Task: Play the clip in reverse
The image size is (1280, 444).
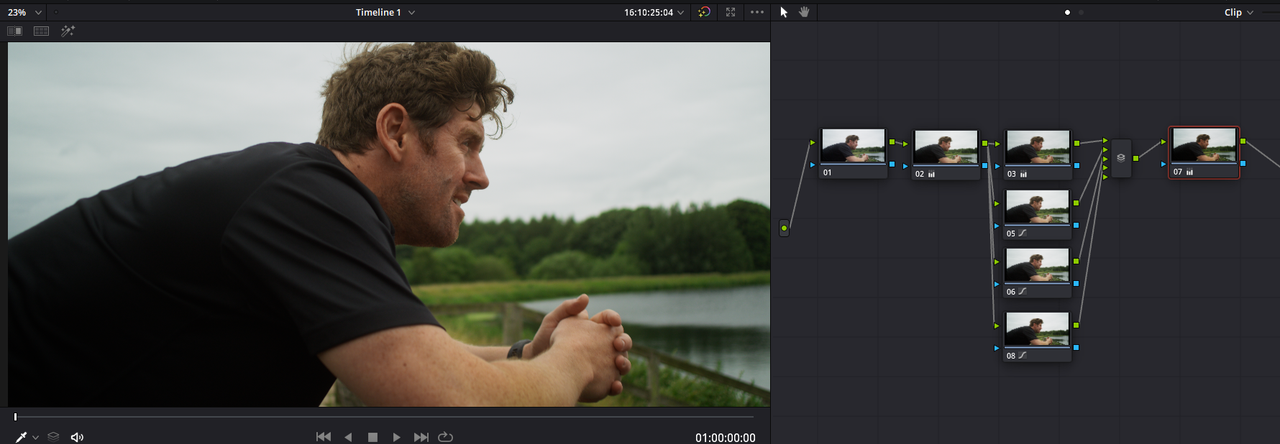Action: tap(348, 437)
